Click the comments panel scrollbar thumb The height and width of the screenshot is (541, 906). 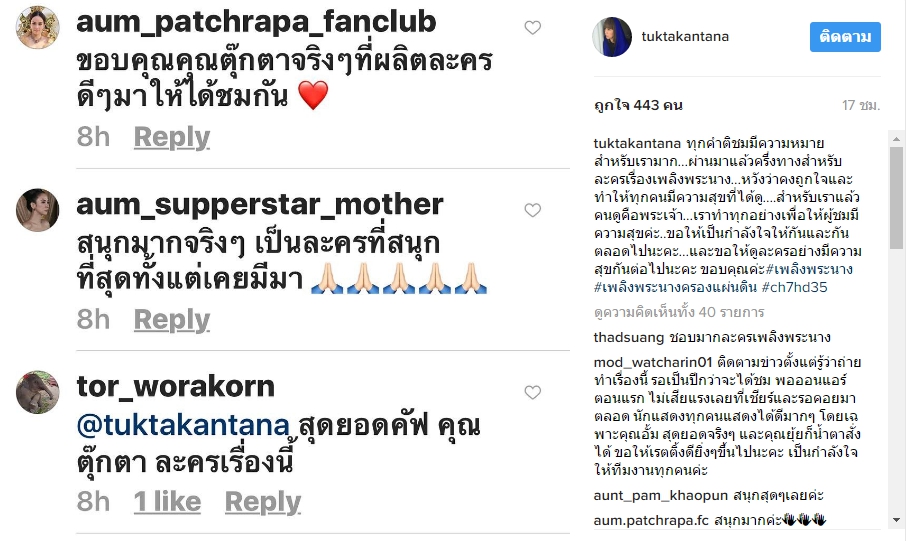896,198
